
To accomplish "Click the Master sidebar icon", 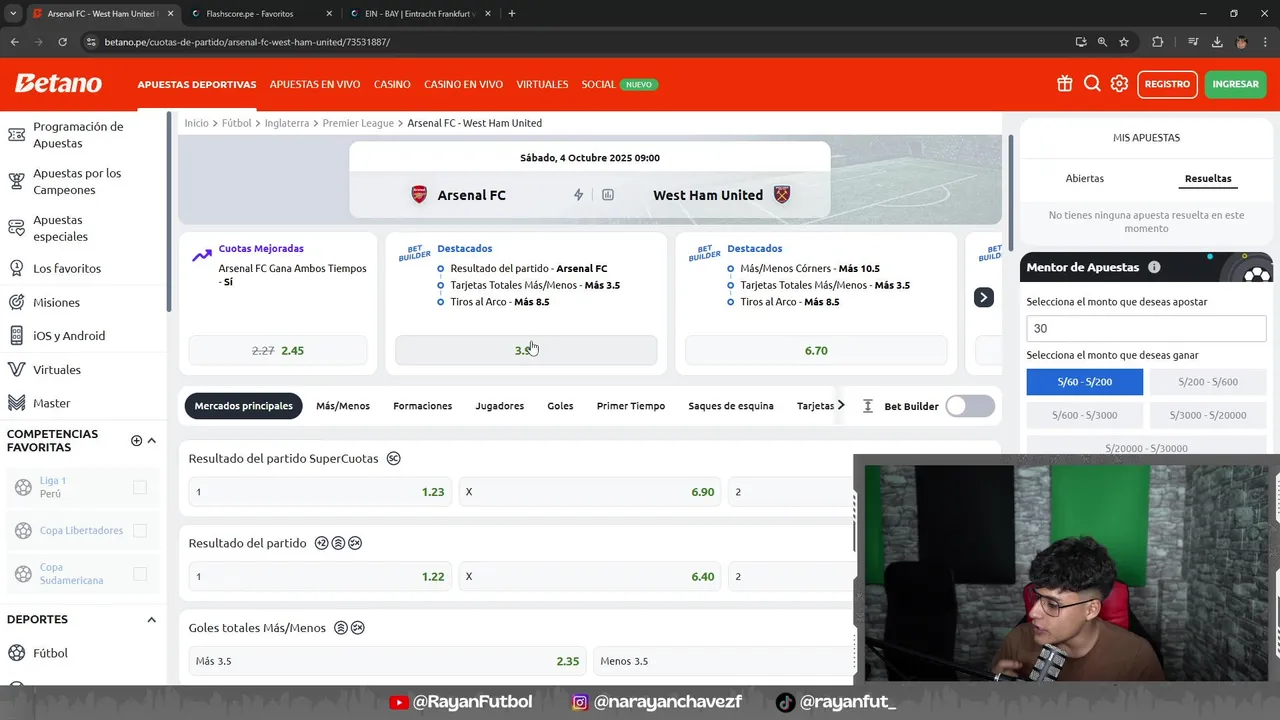I will click(16, 403).
